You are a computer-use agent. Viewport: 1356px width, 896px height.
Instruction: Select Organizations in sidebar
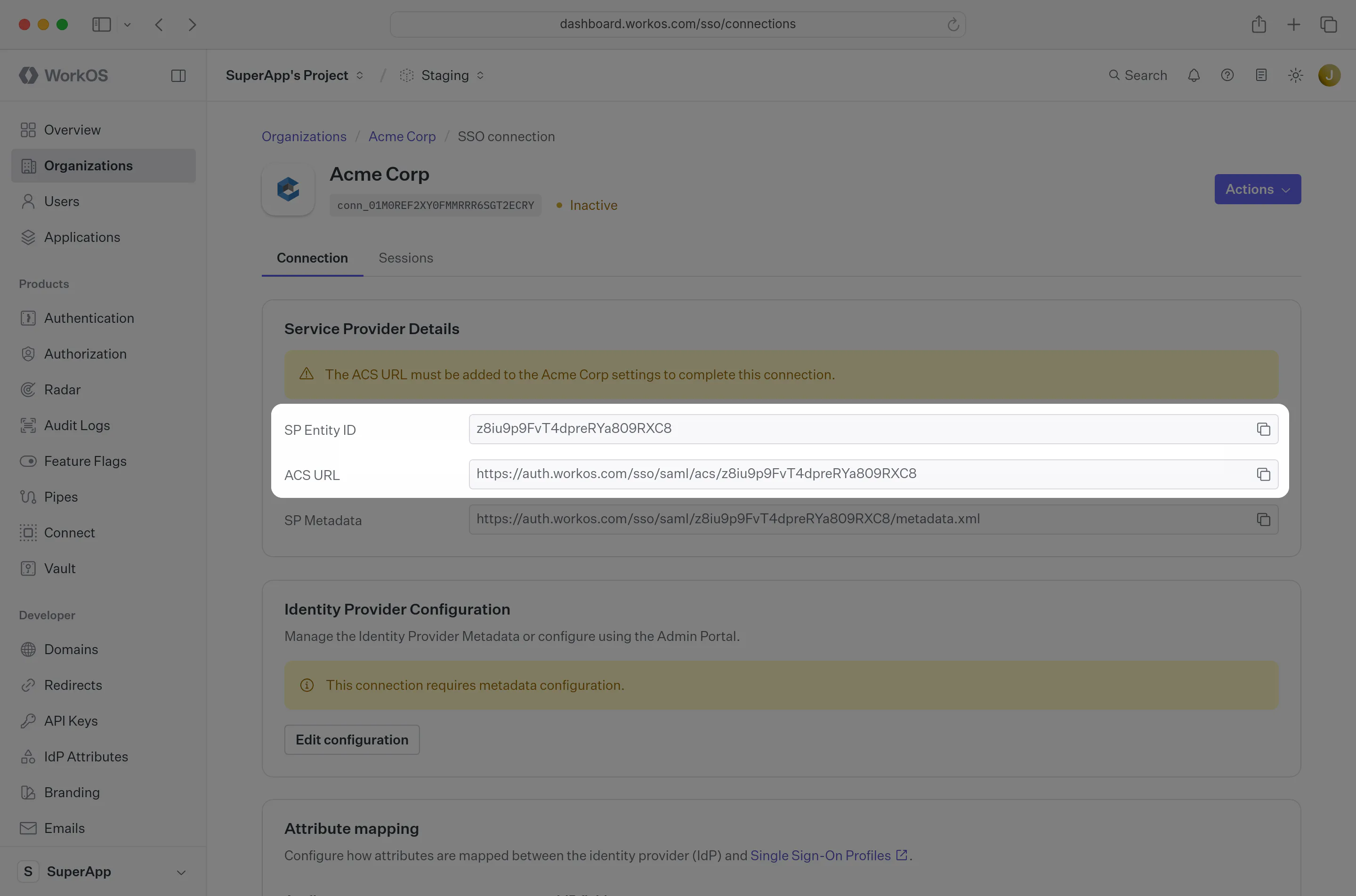[x=104, y=166]
